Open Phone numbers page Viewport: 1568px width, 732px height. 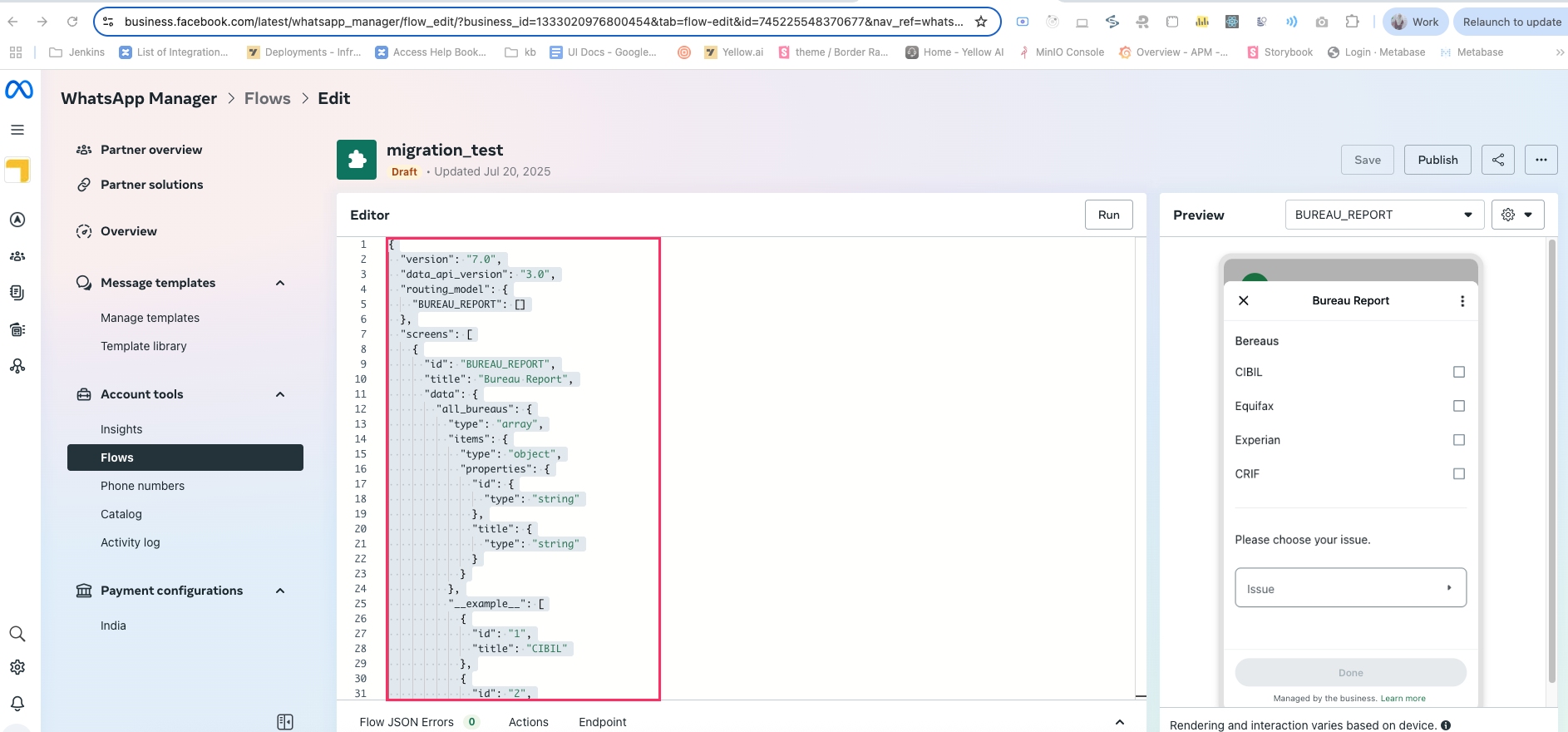pos(142,486)
